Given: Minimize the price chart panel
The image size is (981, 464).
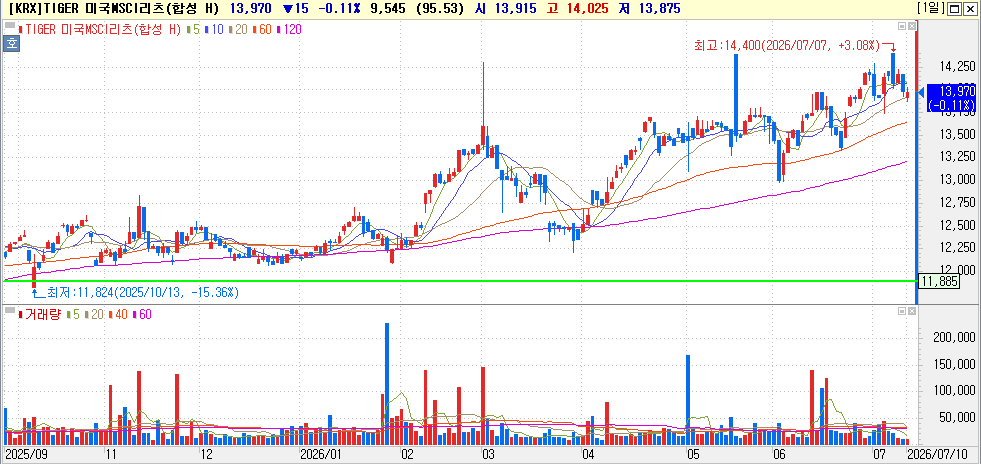Looking at the screenshot, I should pos(902,26).
